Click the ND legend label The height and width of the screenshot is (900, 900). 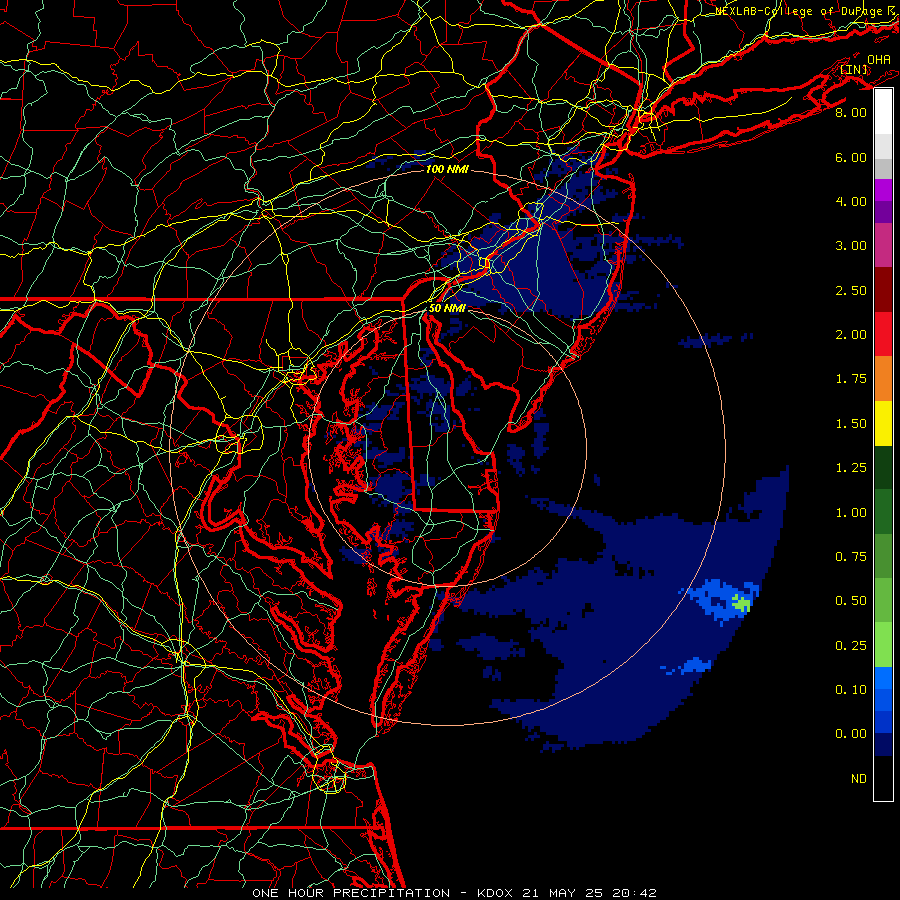(859, 779)
